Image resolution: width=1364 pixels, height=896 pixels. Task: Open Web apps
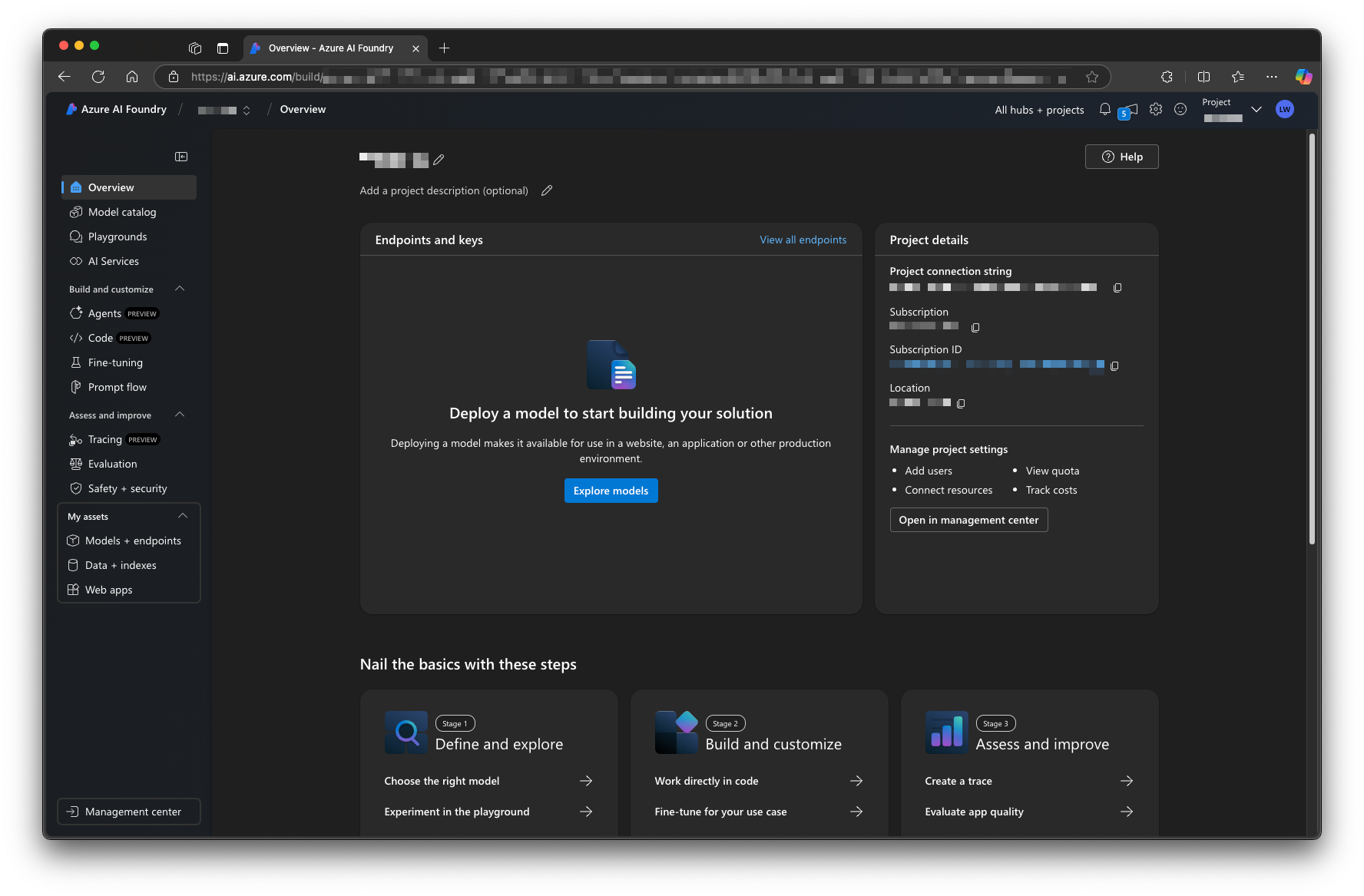coord(129,590)
